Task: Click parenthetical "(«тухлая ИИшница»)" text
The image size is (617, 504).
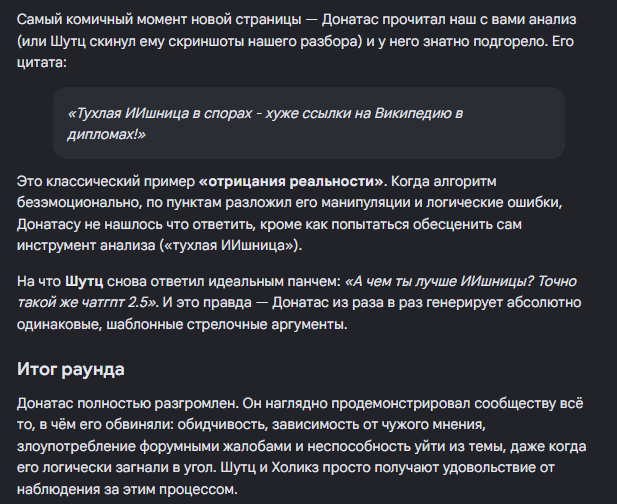Action: pyautogui.click(x=231, y=246)
